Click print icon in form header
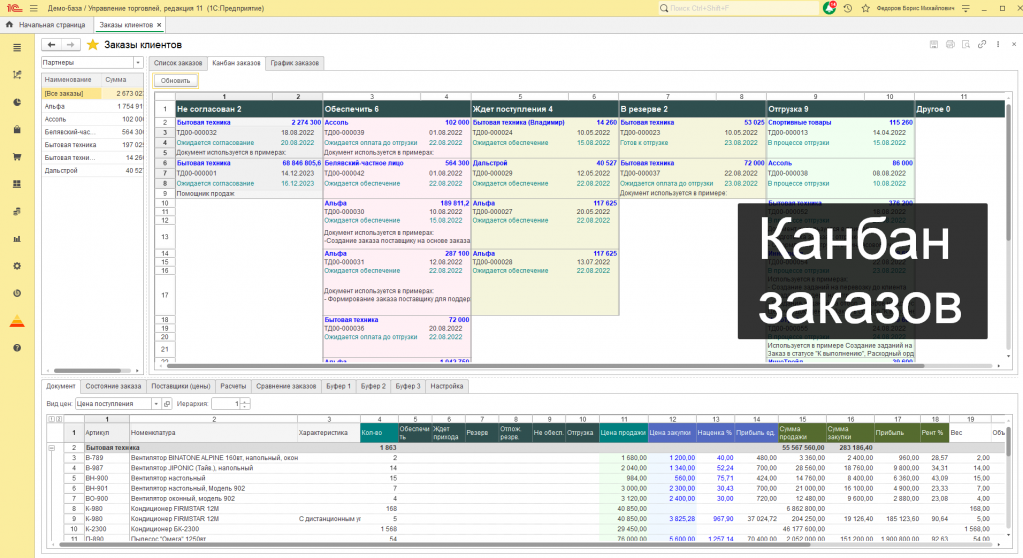The height and width of the screenshot is (558, 1023). coord(950,44)
